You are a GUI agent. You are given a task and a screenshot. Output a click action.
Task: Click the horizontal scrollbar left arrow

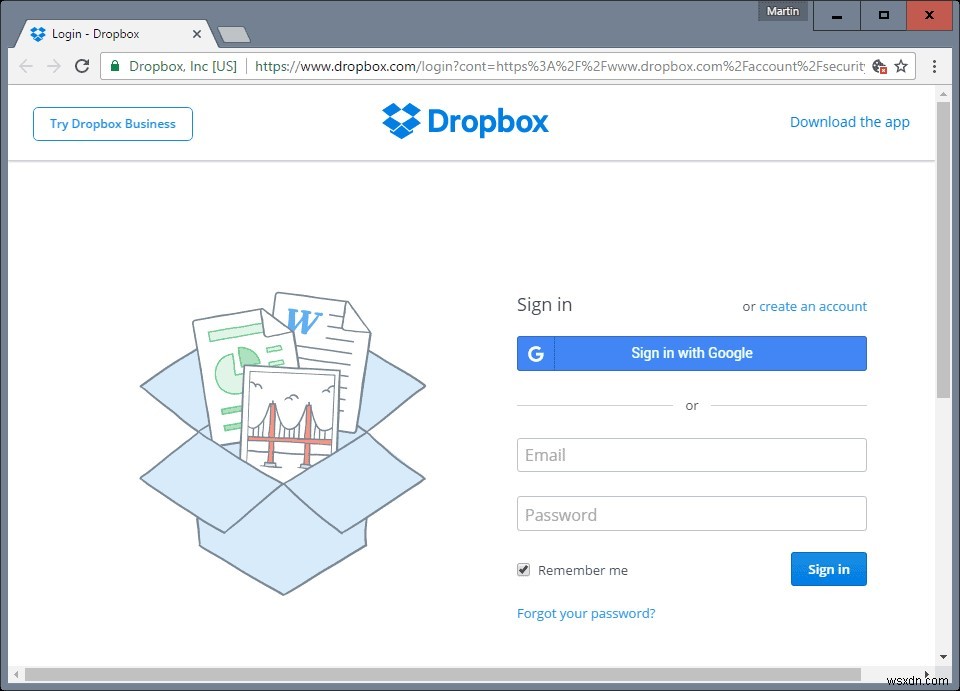click(x=16, y=674)
